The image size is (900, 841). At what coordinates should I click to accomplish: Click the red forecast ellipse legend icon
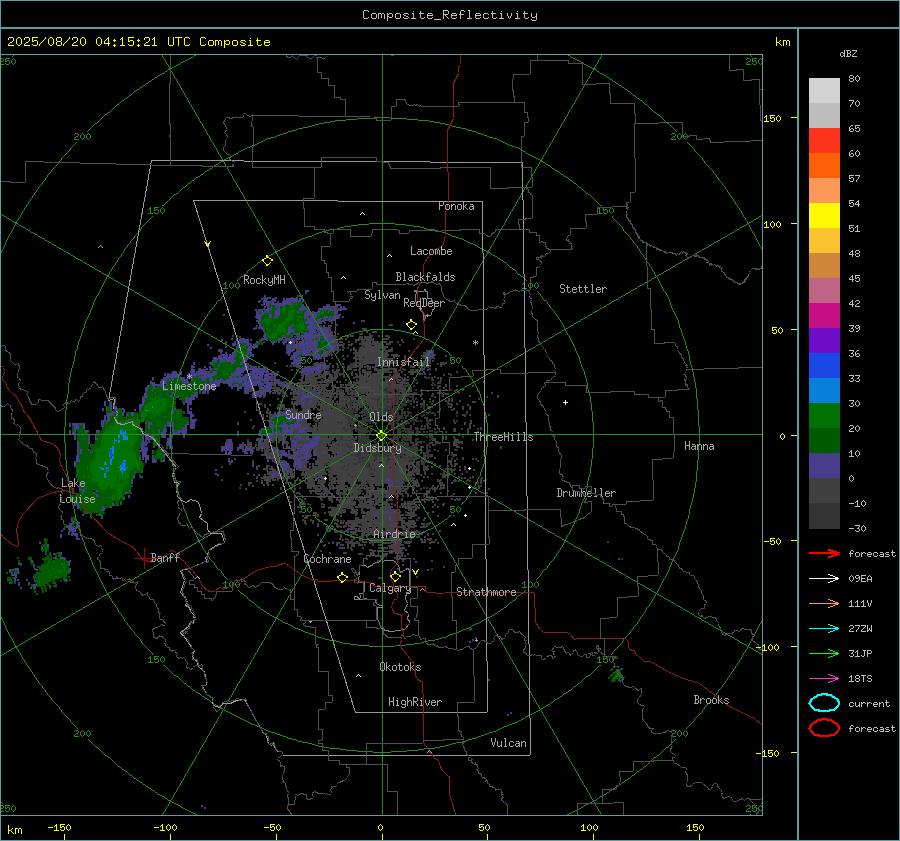[x=824, y=728]
